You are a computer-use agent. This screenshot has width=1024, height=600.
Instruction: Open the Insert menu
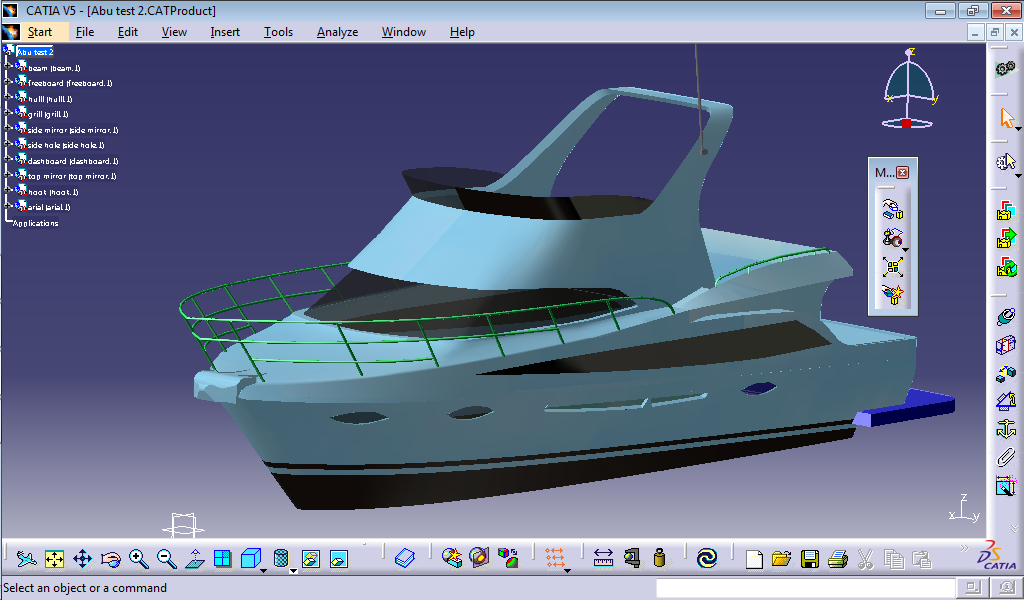(x=225, y=31)
